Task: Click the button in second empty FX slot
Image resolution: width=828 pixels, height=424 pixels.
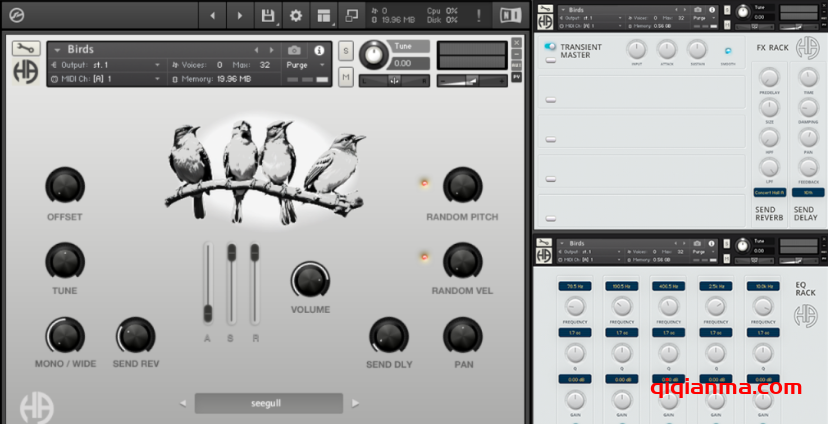Action: (x=551, y=139)
